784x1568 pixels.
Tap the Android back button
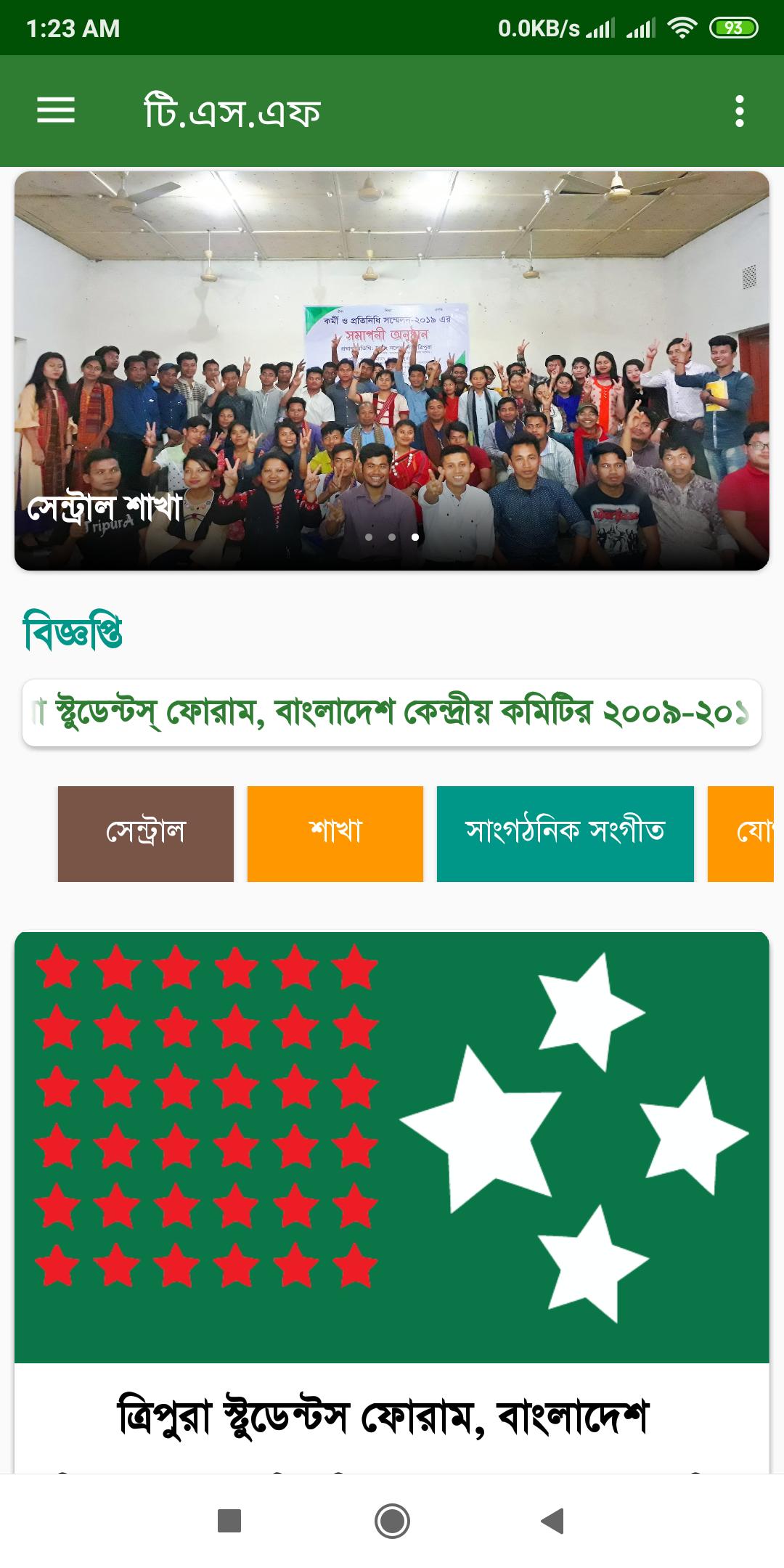(552, 1520)
